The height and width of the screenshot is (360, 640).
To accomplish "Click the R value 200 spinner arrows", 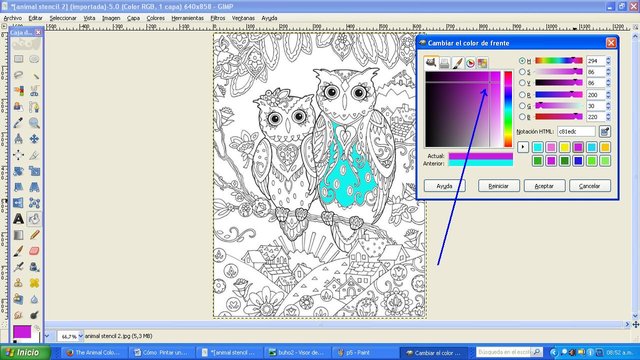I will pos(608,95).
